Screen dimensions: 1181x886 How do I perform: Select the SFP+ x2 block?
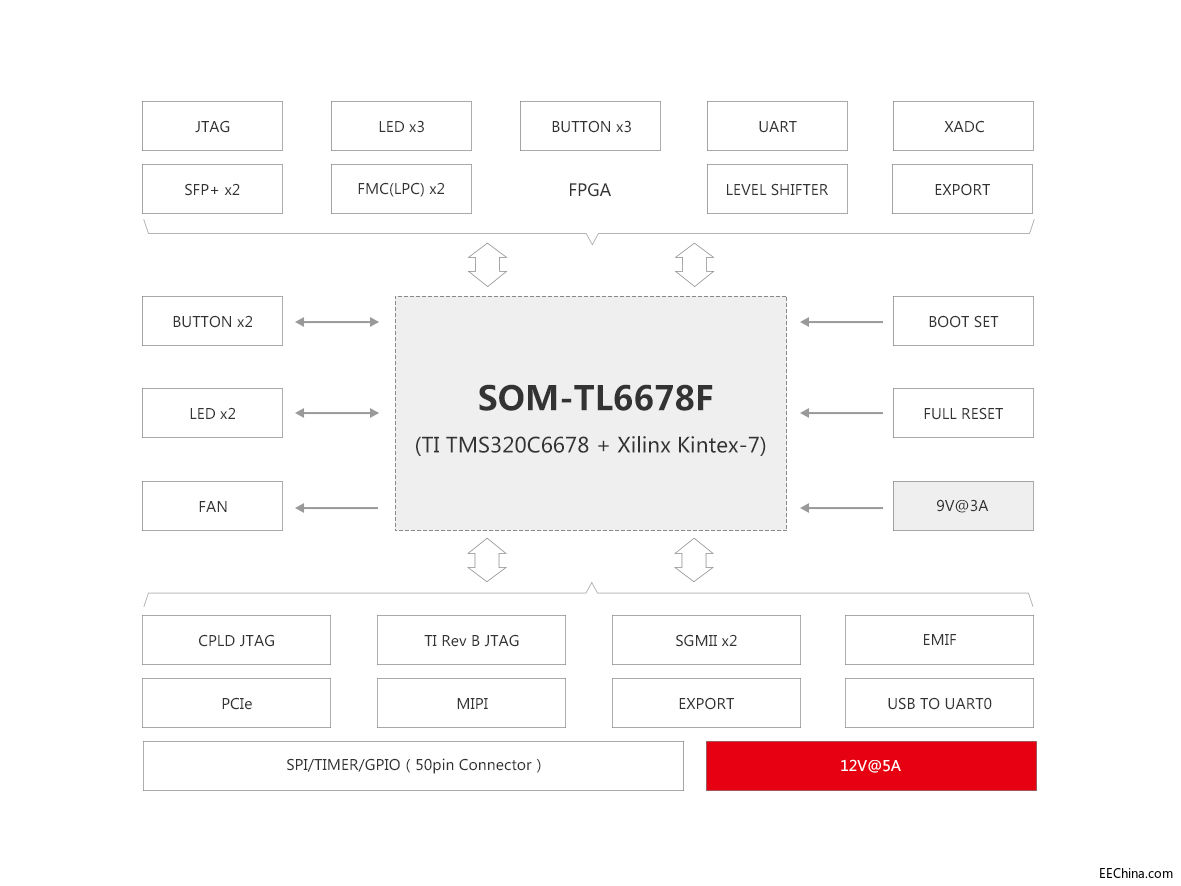pos(212,189)
